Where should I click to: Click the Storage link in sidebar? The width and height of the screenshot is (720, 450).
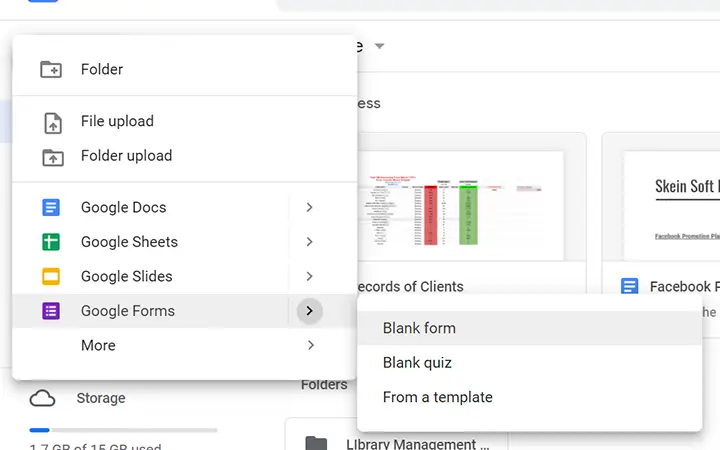(101, 398)
